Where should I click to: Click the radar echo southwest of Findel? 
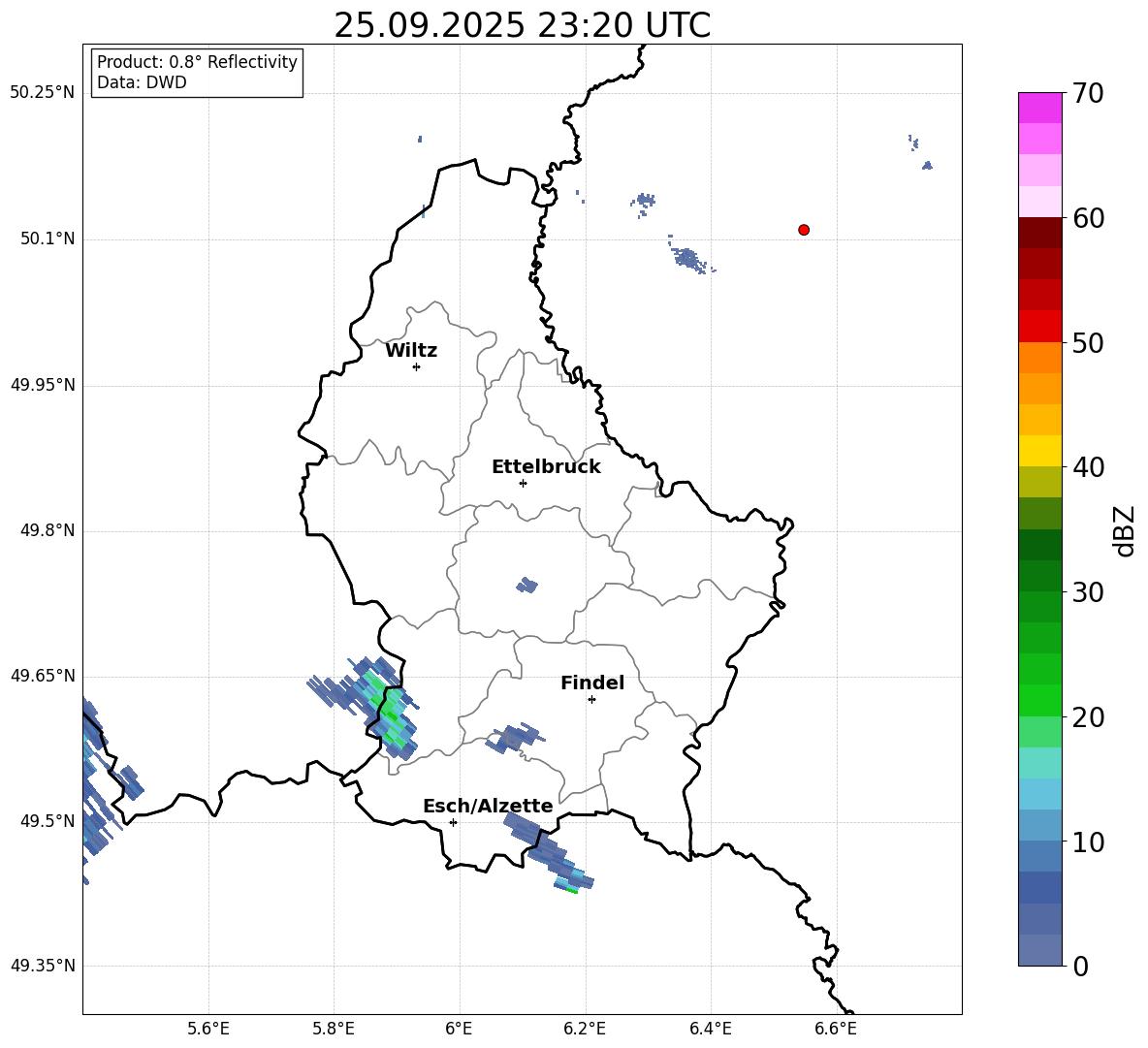[x=516, y=737]
